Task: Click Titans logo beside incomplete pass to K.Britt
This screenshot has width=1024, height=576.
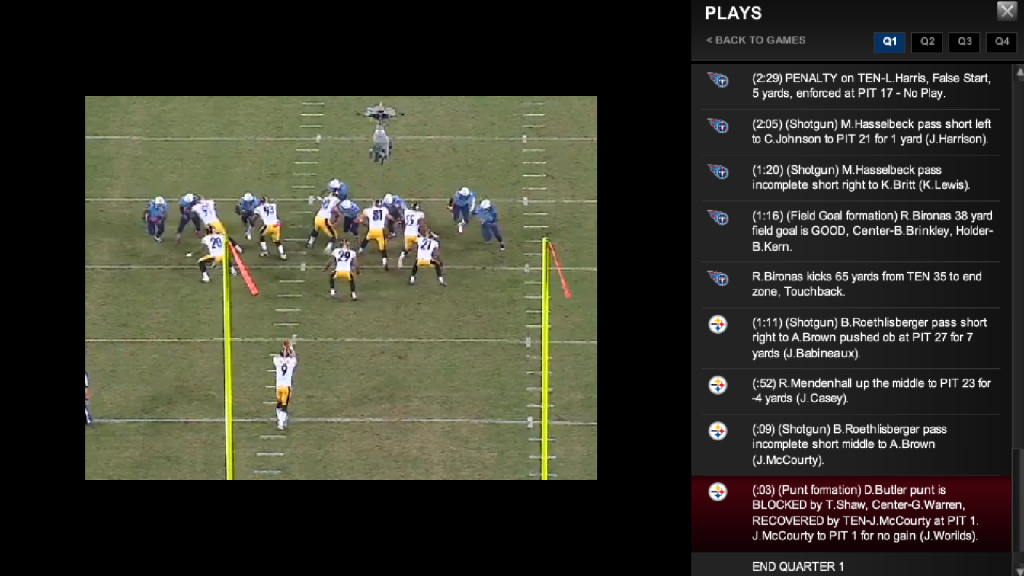Action: click(717, 172)
